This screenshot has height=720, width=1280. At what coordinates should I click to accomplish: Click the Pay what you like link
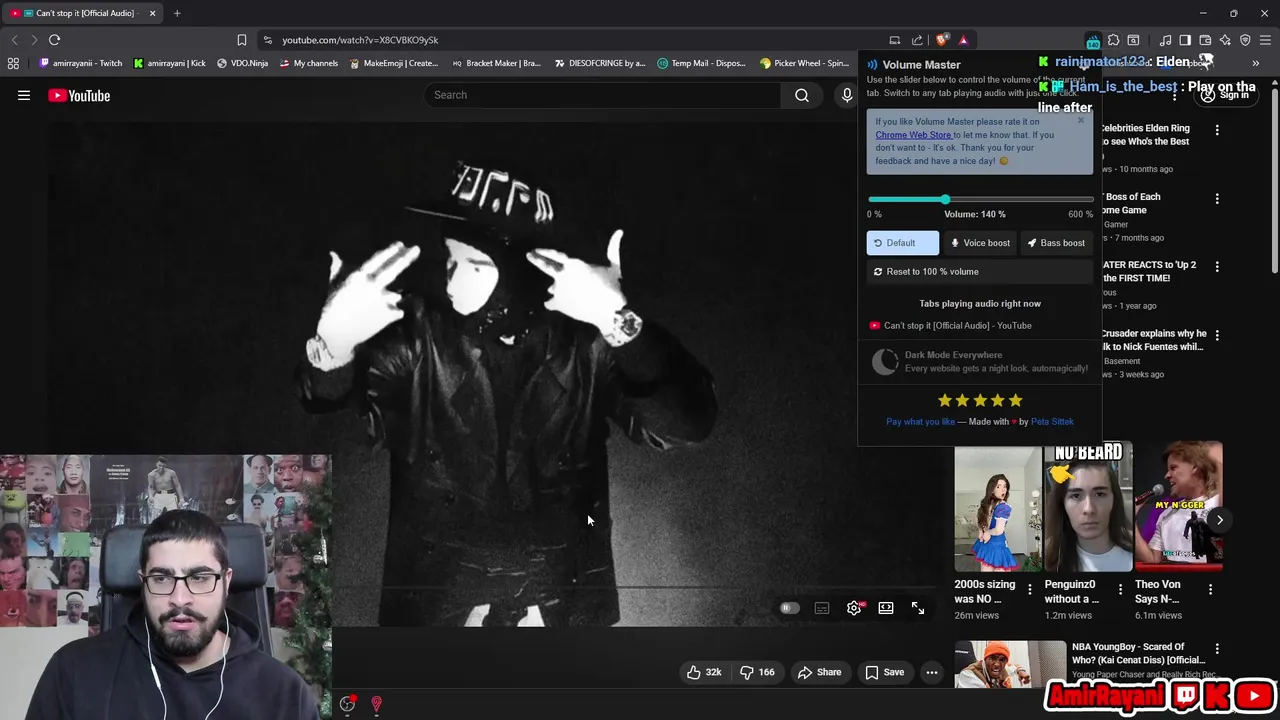920,422
